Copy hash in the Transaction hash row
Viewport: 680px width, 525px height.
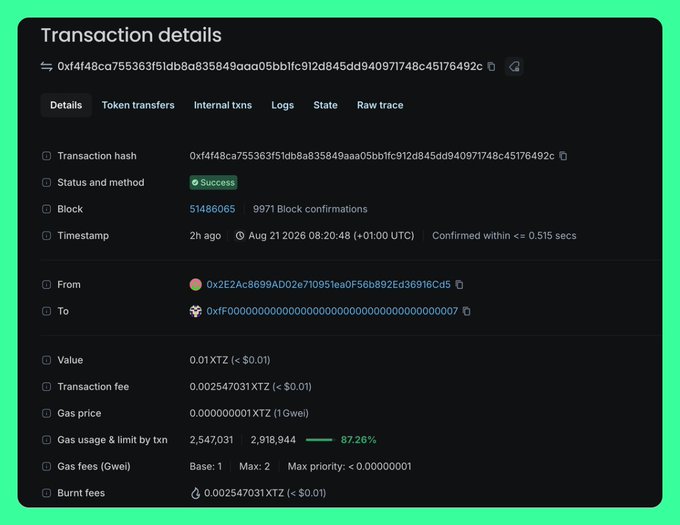pos(563,156)
